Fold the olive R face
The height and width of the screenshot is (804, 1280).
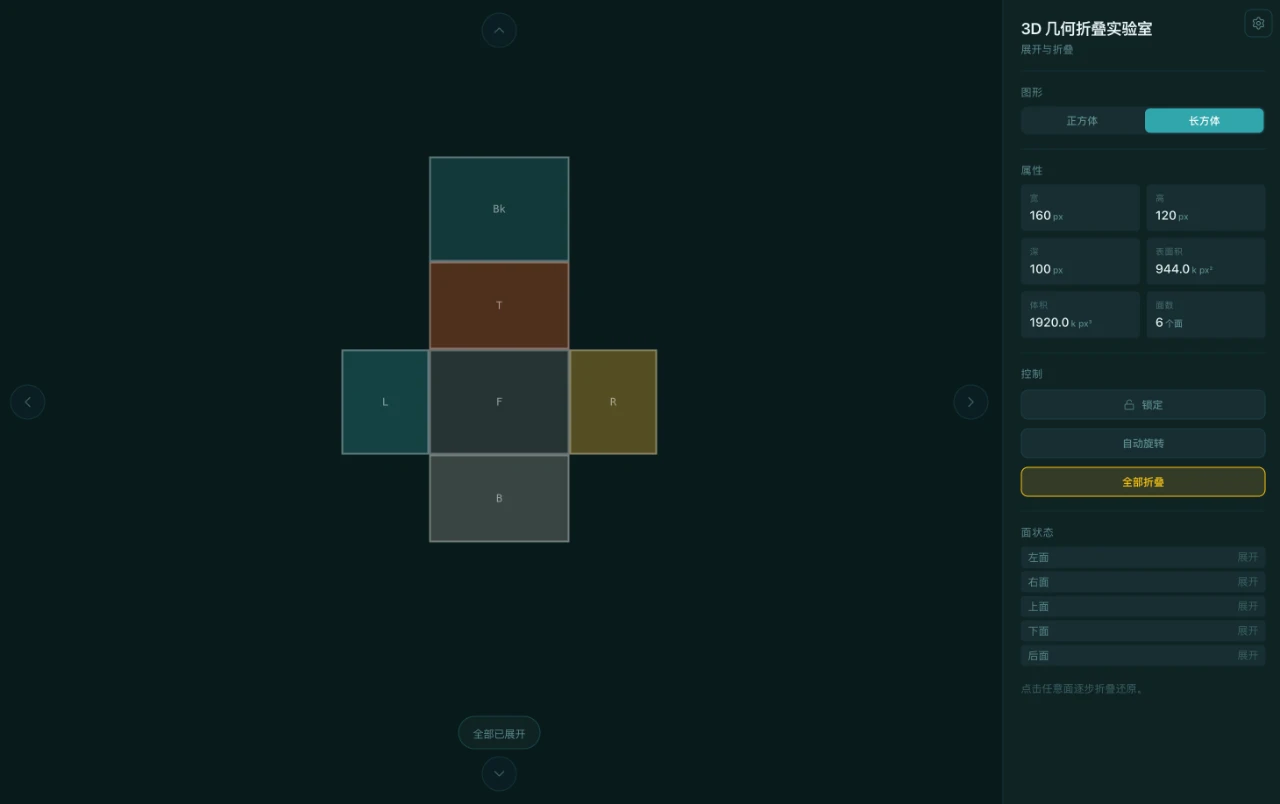[x=613, y=402]
